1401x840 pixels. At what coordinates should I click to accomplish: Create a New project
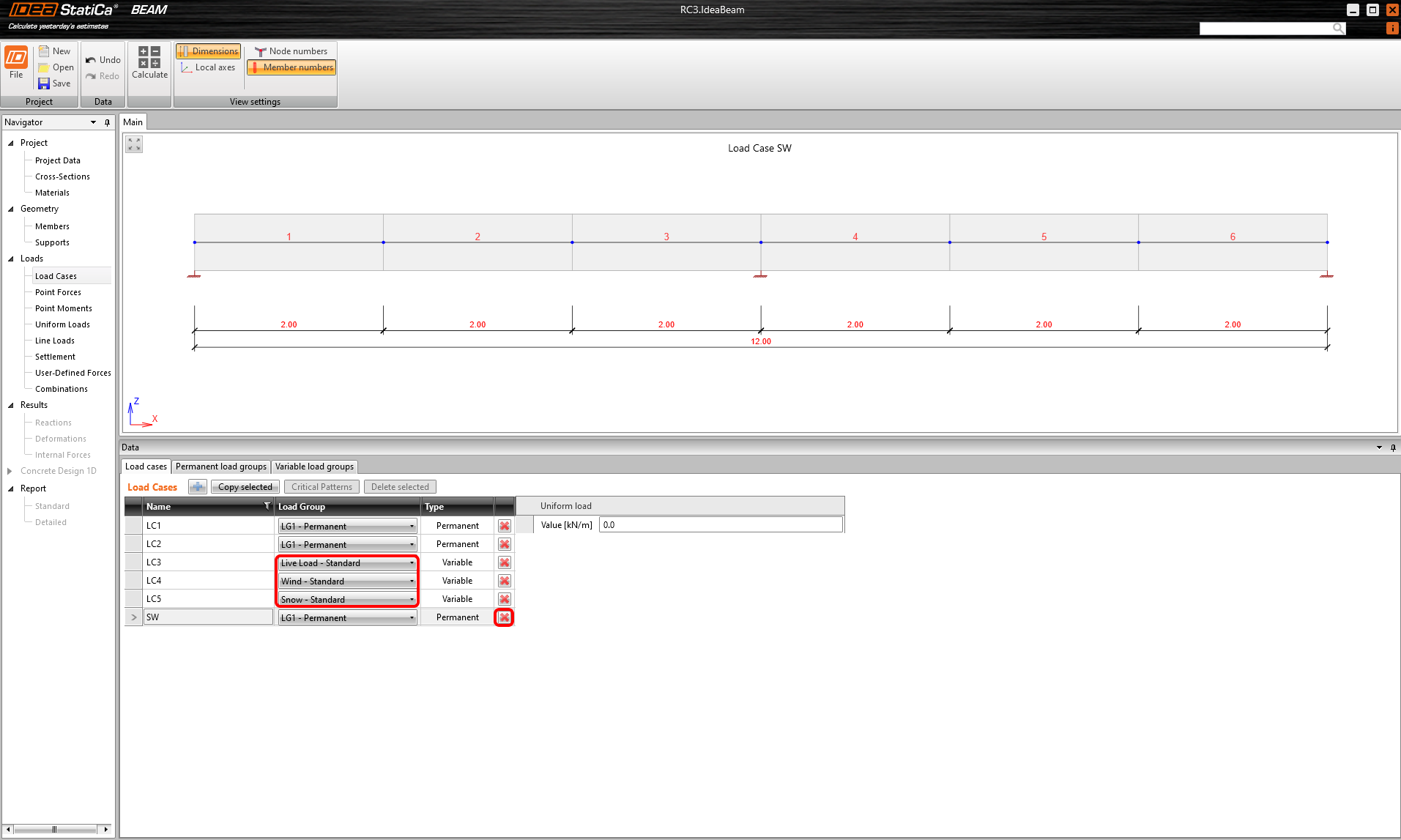[x=55, y=51]
